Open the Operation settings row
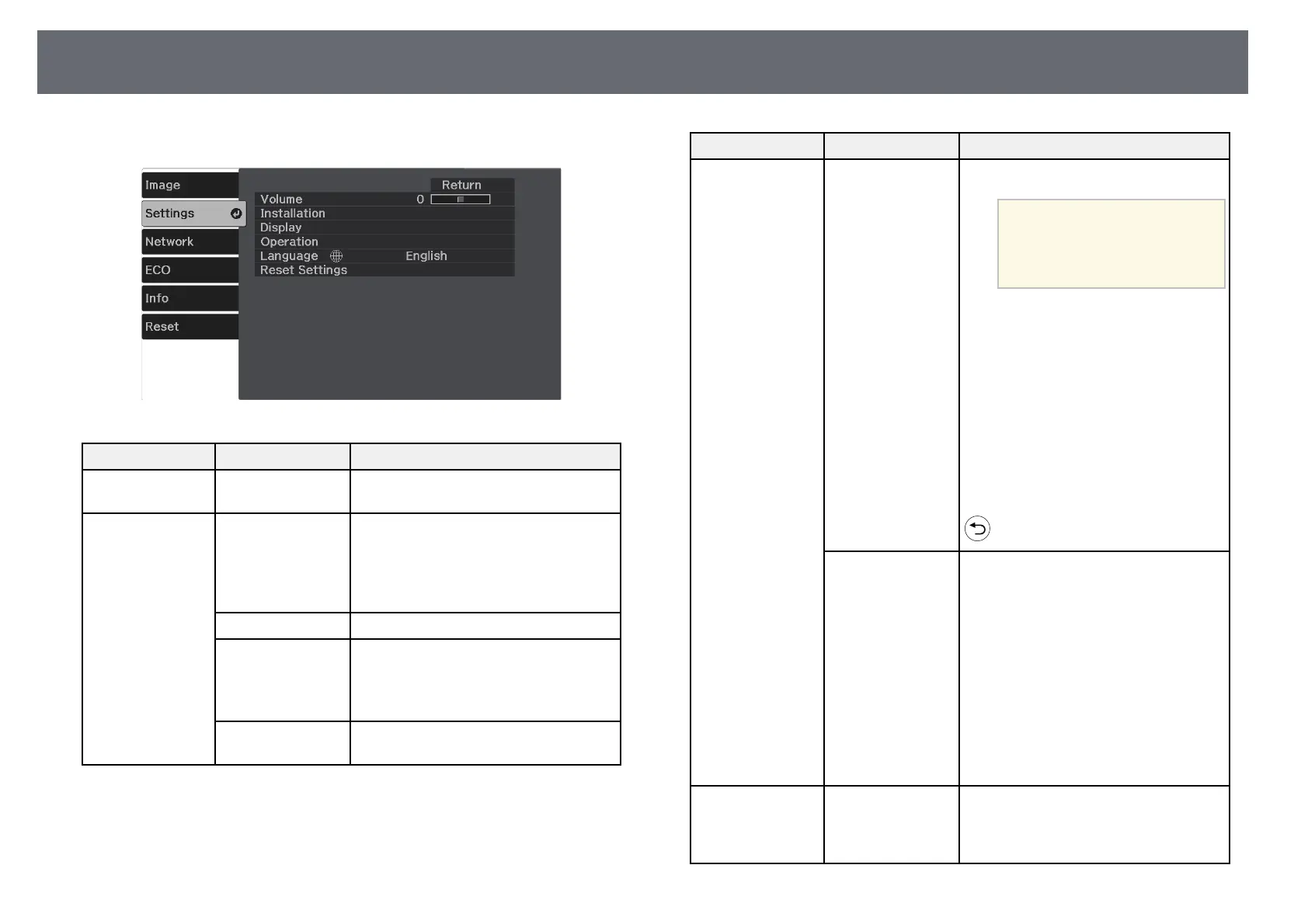The image size is (1308, 924). 384,241
